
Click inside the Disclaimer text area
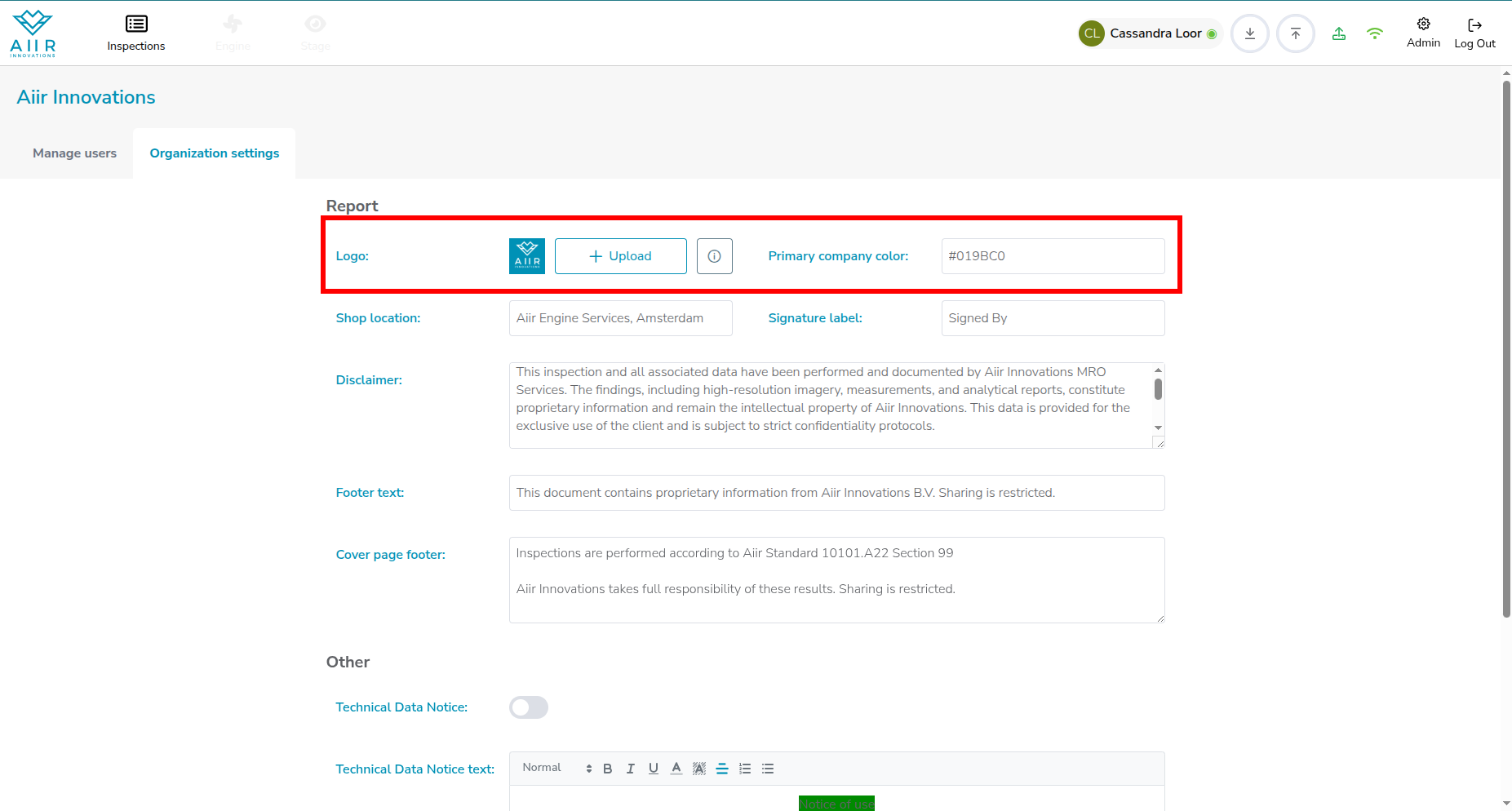pos(831,405)
